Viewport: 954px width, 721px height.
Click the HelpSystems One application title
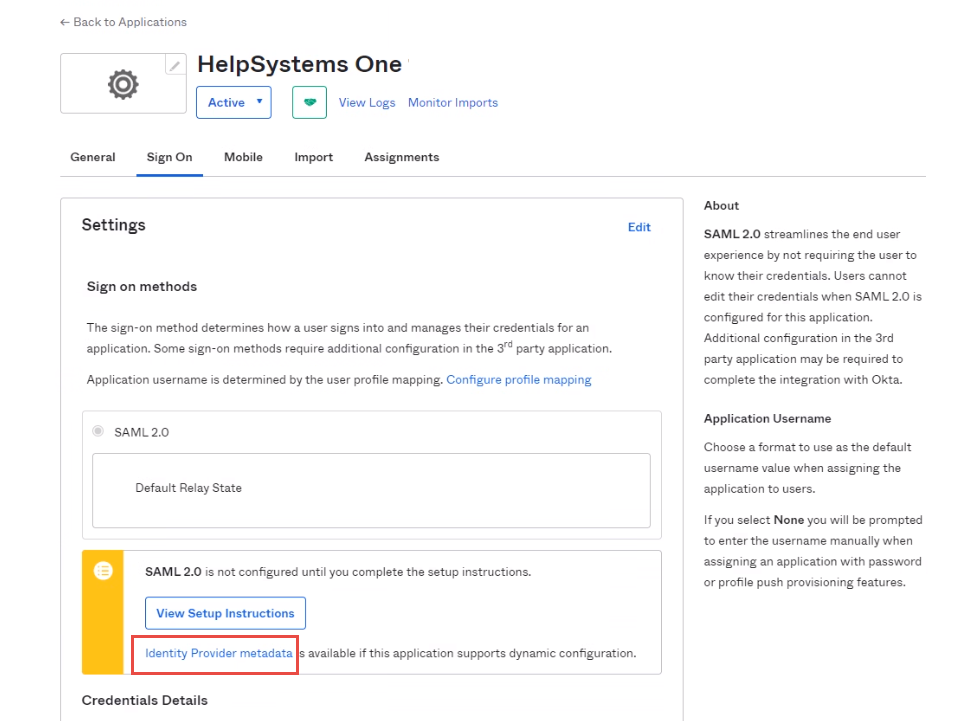pos(299,64)
